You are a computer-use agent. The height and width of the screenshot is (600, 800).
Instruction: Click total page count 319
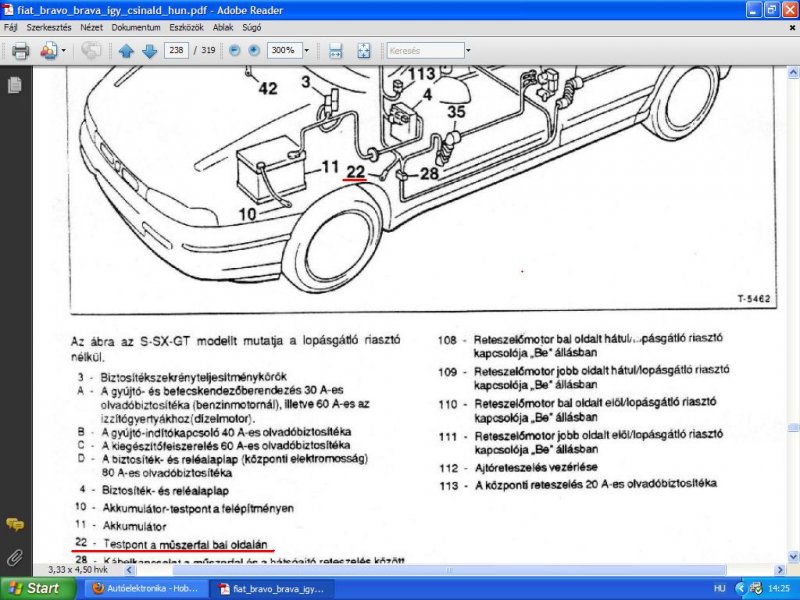(208, 50)
